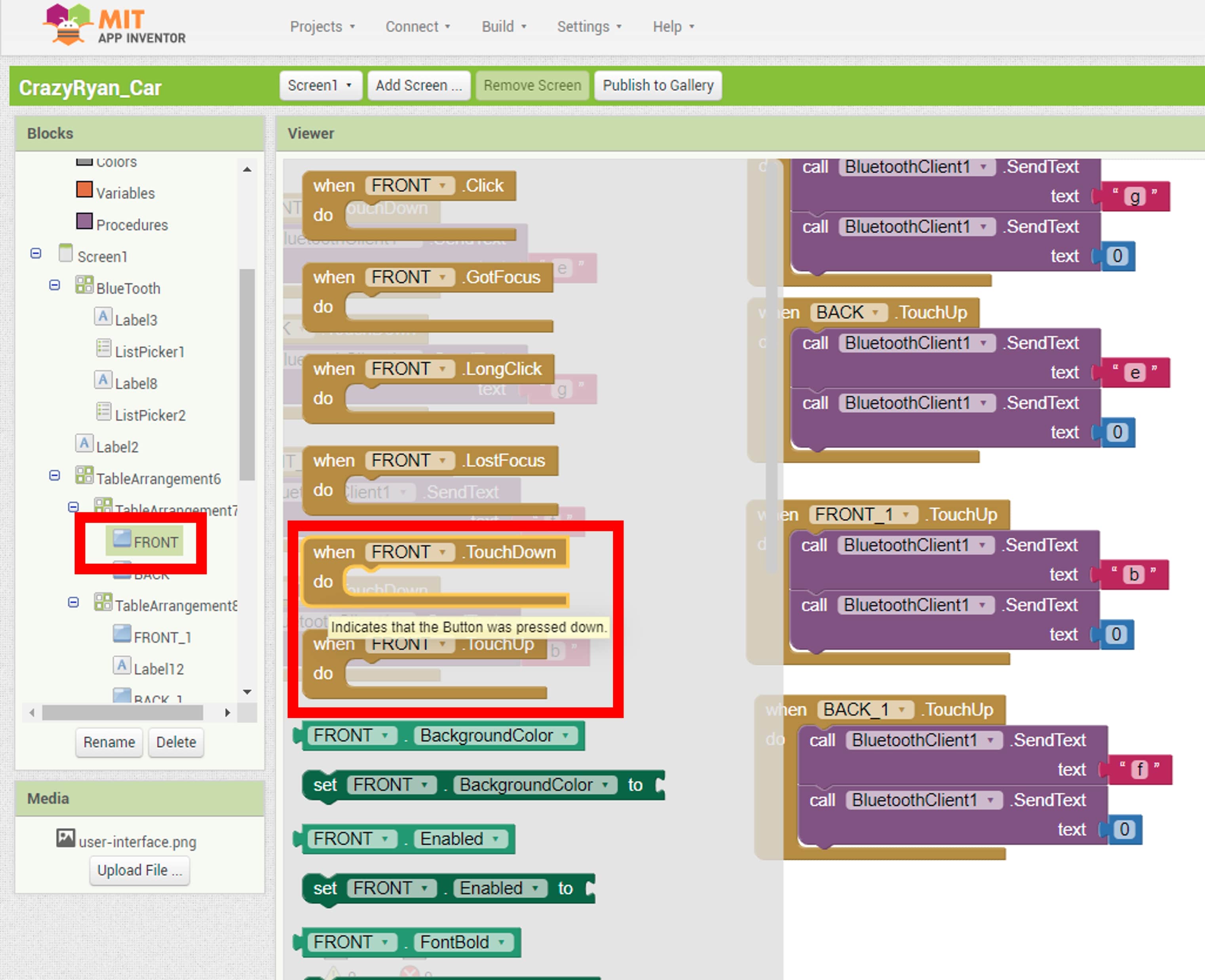The image size is (1205, 980).
Task: Collapse the Screen1 tree node
Action: [x=36, y=253]
